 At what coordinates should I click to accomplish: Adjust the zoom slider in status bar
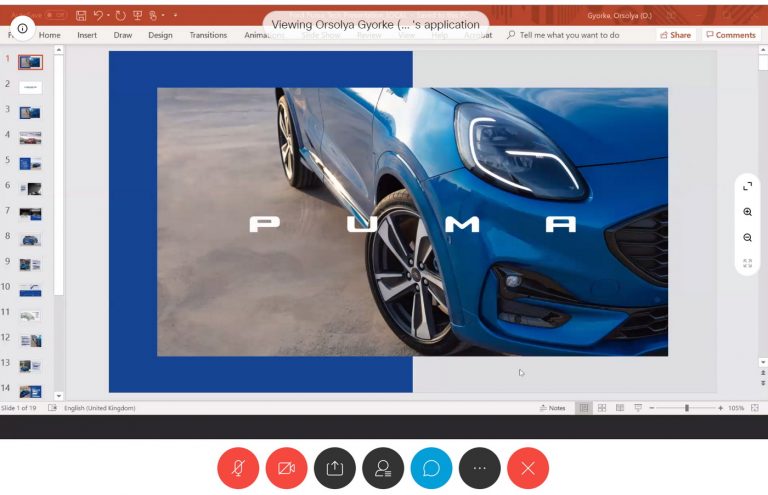(x=686, y=408)
